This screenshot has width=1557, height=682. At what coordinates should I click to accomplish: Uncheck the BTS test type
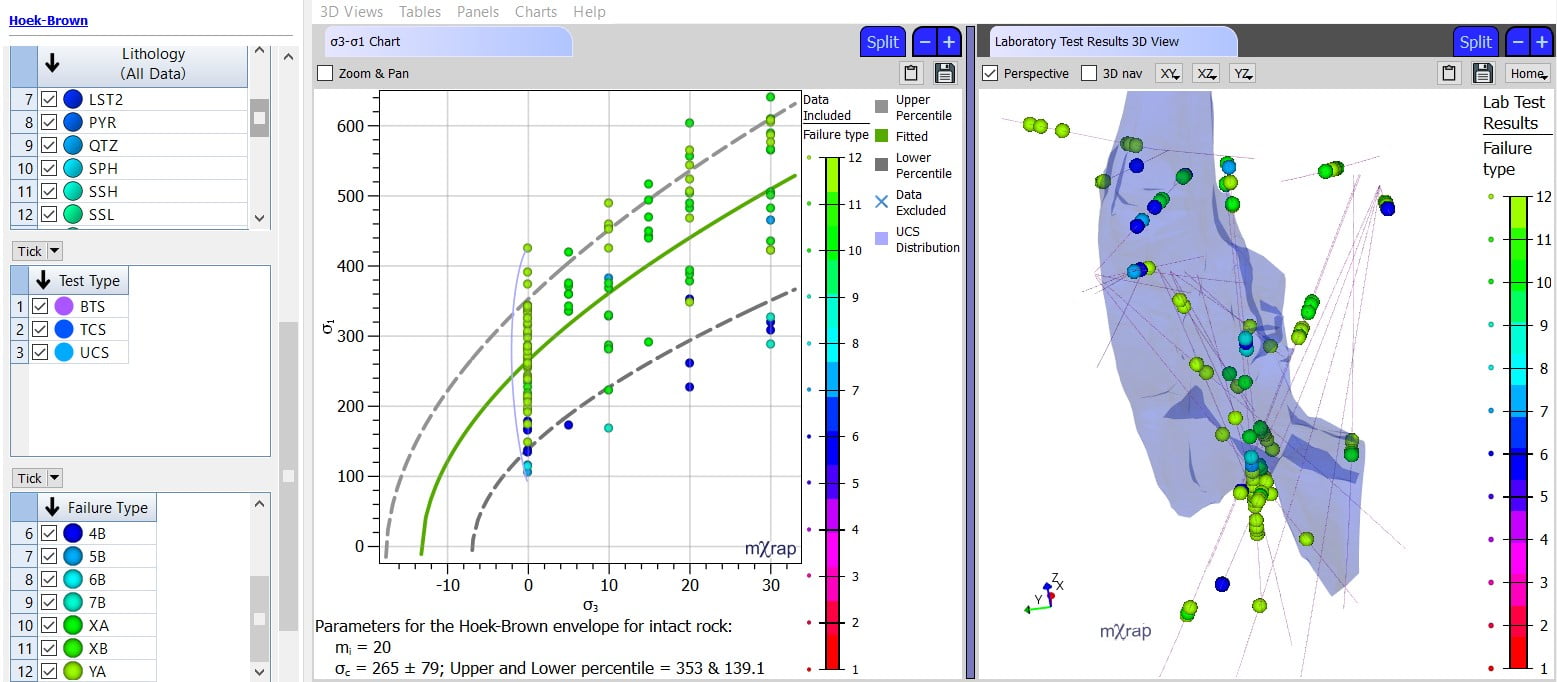click(41, 306)
